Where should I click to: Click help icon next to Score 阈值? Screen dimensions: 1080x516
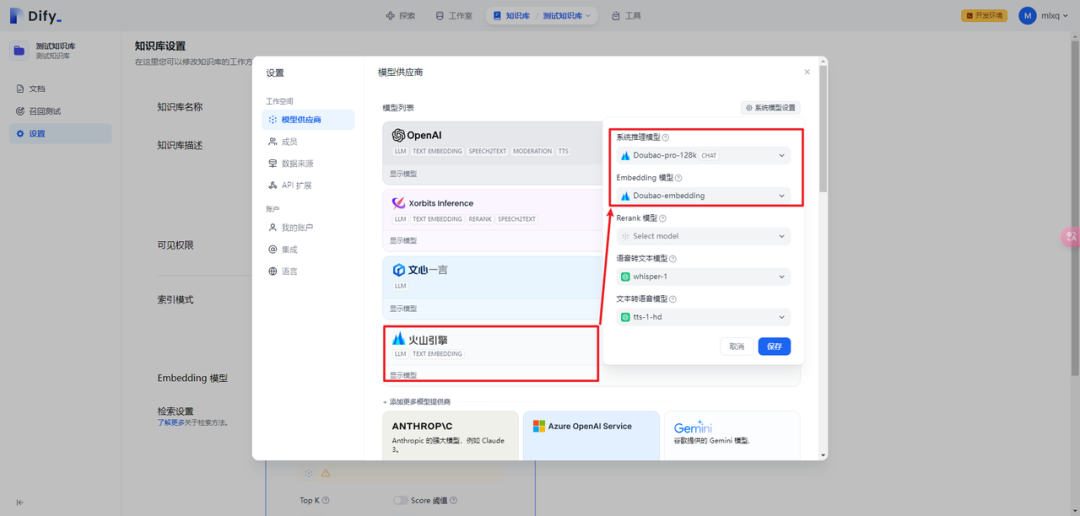tap(453, 501)
